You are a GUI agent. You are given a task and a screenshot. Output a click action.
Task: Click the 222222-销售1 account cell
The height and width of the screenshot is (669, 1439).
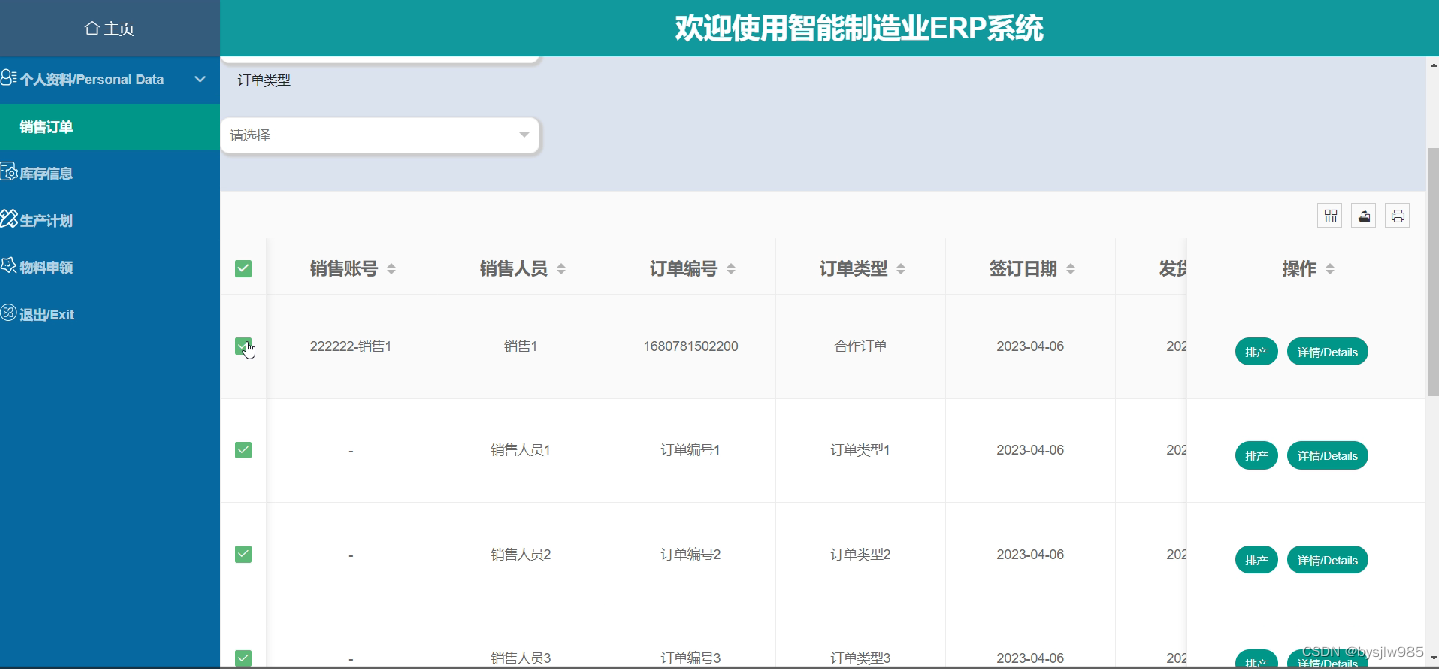[x=350, y=346]
